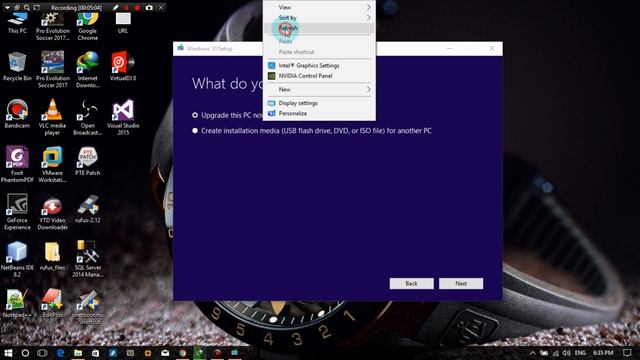This screenshot has height=360, width=640.
Task: Choose Refresh in the context menu
Action: [x=319, y=28]
